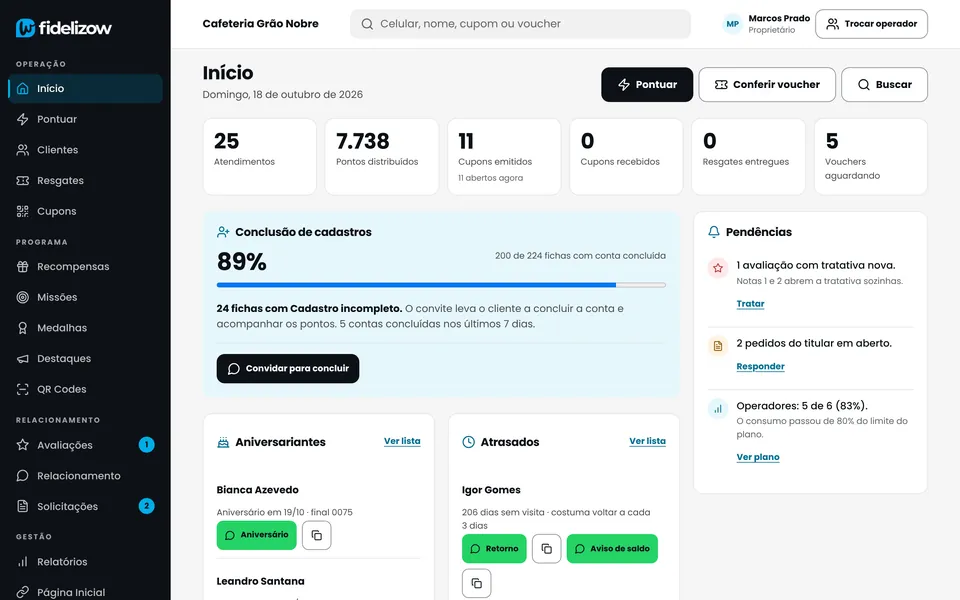The height and width of the screenshot is (600, 960).
Task: Copy Bianca Azevedo's Aniversário message
Action: [317, 535]
